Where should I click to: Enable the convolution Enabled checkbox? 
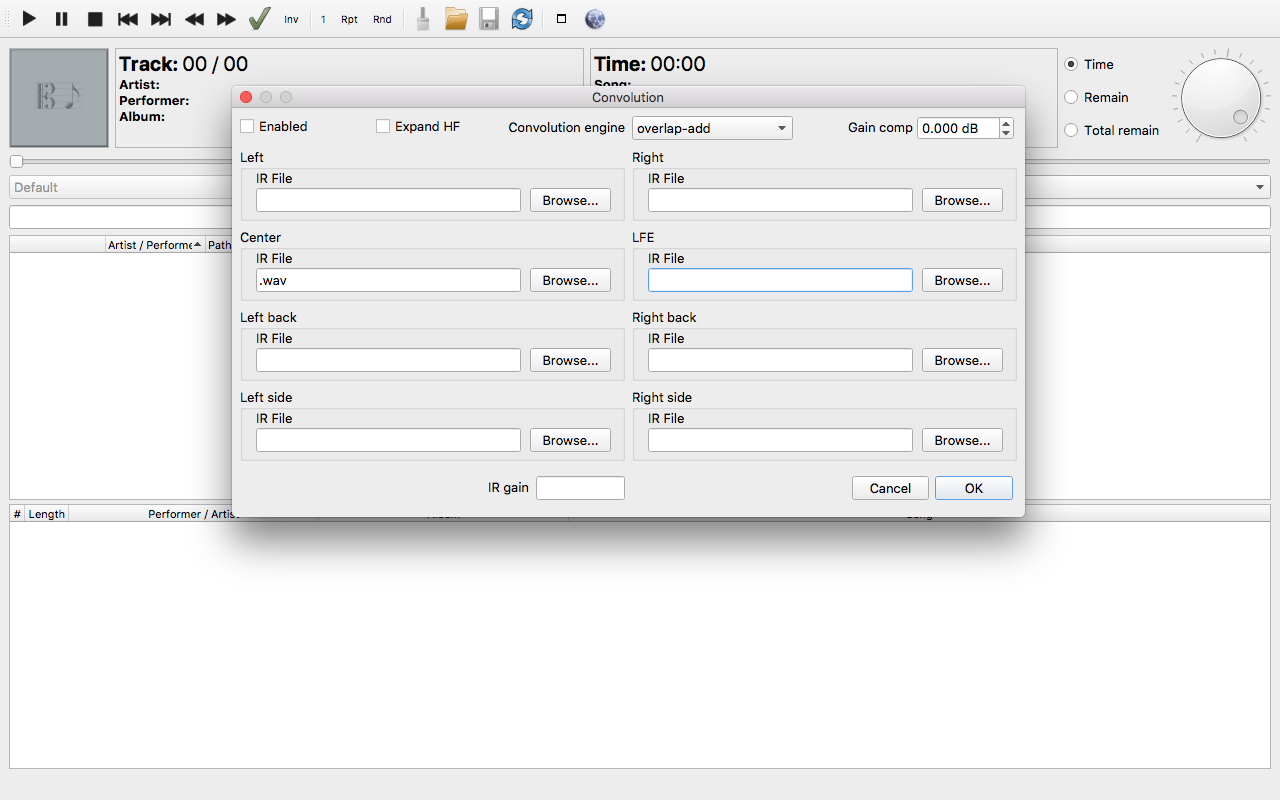[248, 127]
